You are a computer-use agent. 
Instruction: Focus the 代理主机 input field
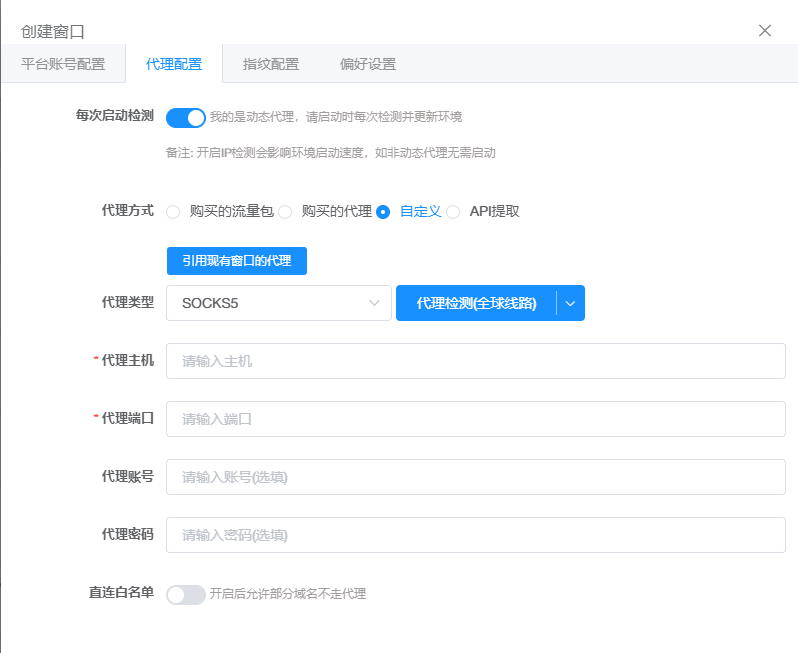coord(476,361)
